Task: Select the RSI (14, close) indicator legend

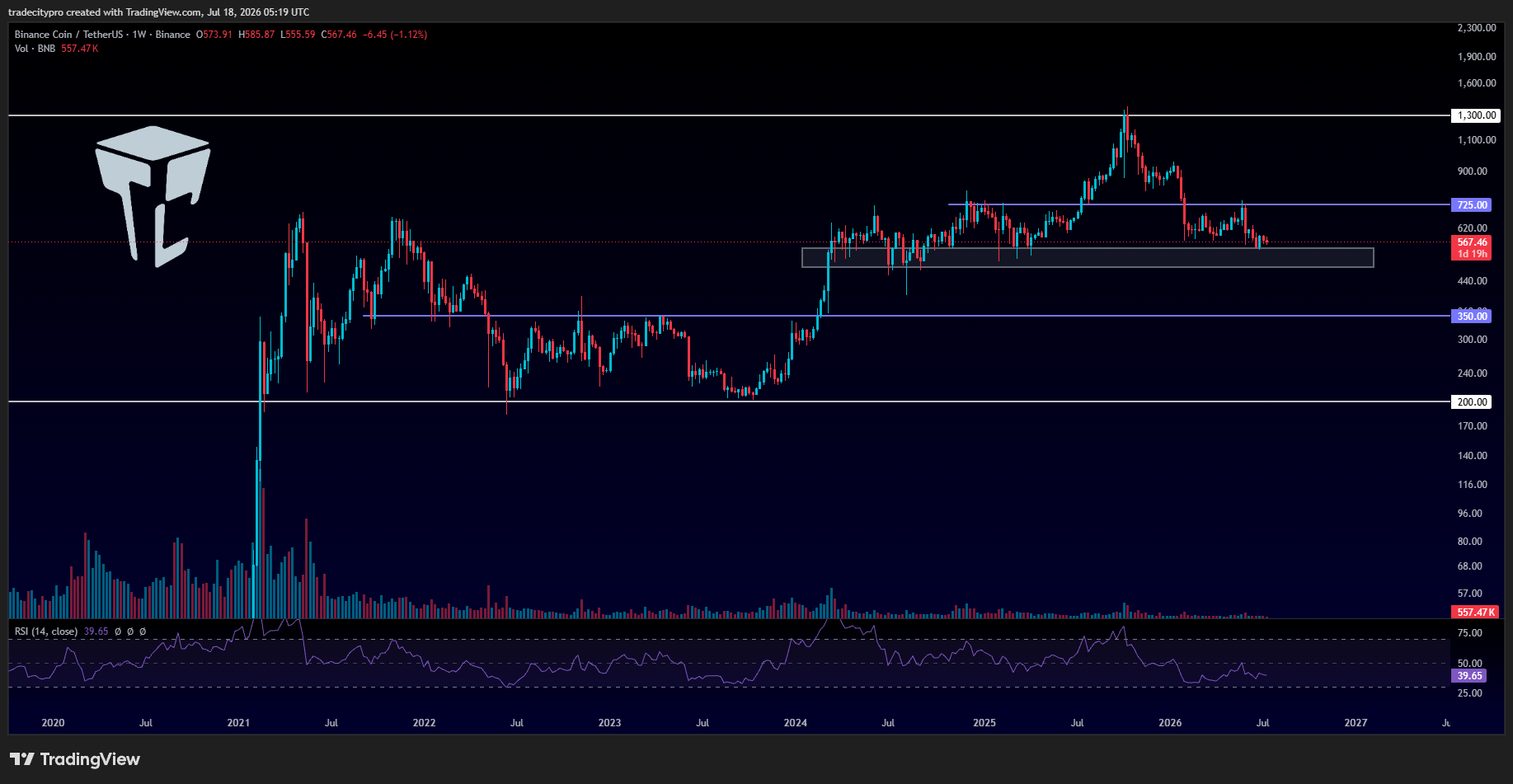Action: pyautogui.click(x=46, y=631)
